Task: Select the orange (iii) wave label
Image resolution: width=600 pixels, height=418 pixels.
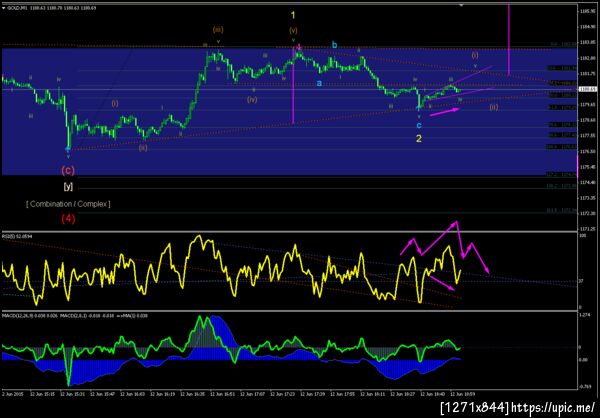Action: pyautogui.click(x=218, y=29)
